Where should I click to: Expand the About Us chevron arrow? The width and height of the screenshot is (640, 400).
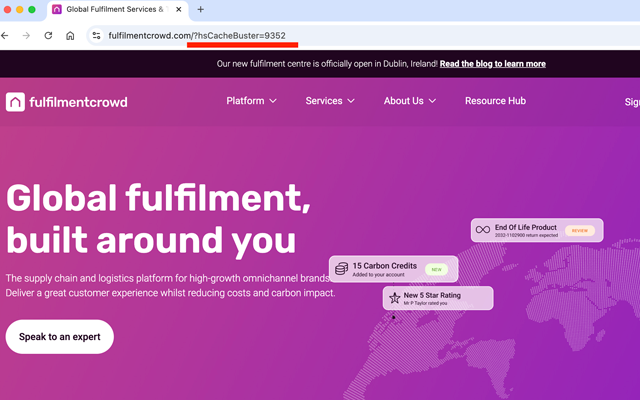[x=432, y=101]
